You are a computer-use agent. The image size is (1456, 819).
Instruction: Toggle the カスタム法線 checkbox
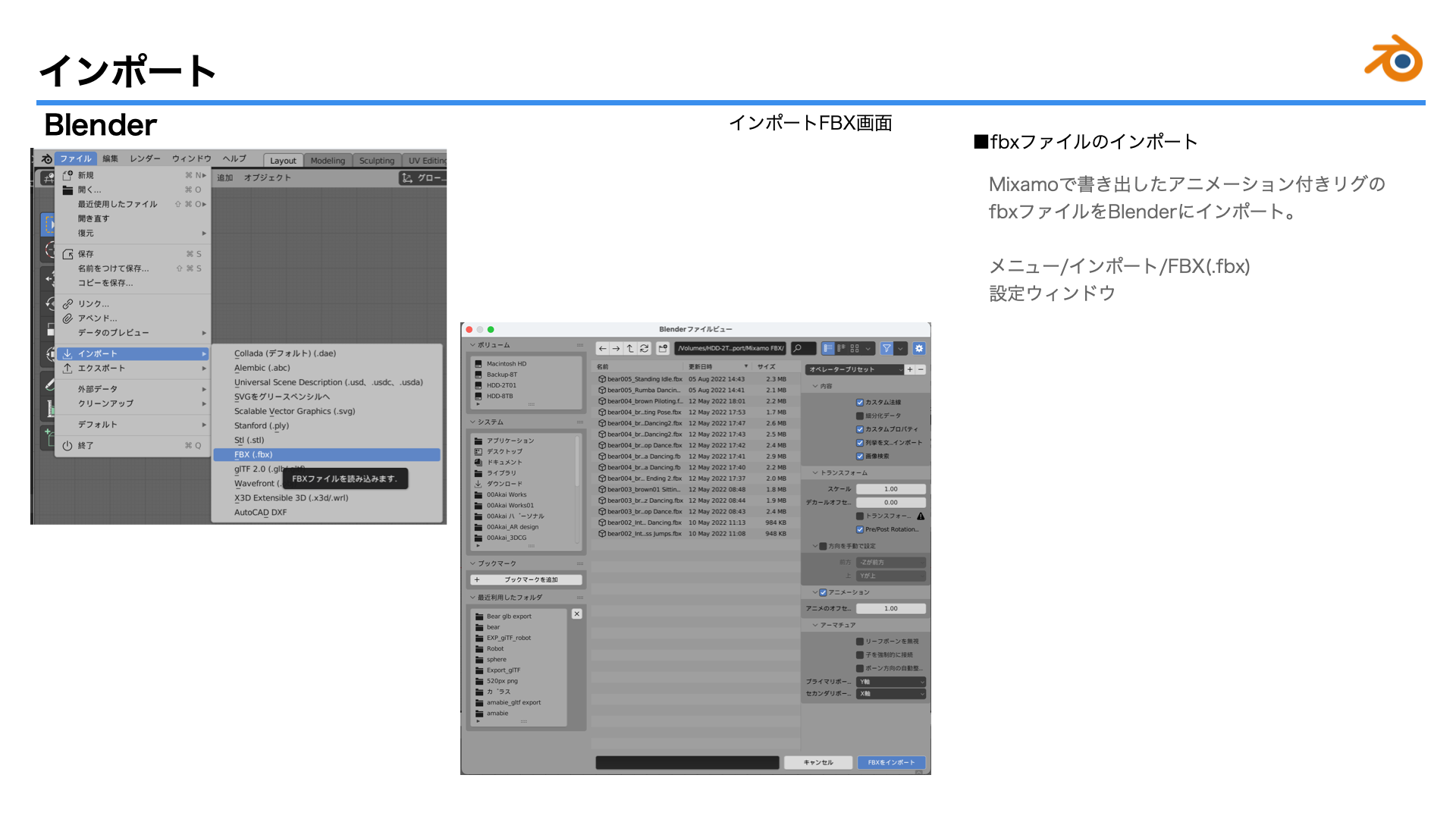tap(860, 403)
